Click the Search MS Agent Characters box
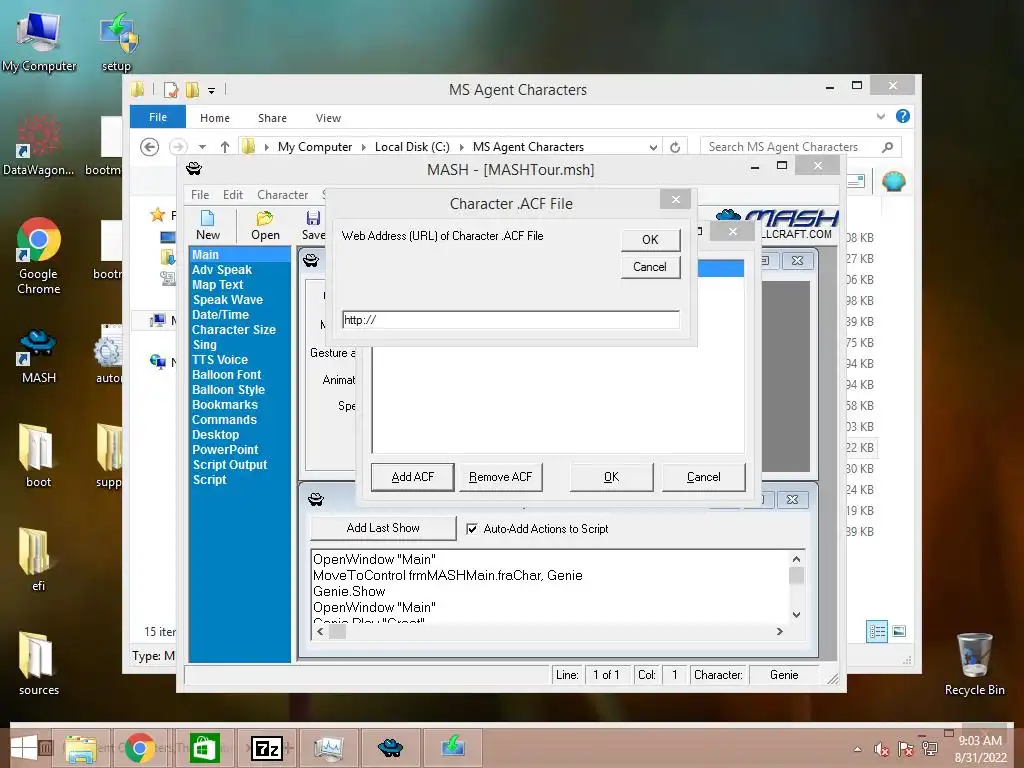Viewport: 1024px width, 768px height. 801,147
